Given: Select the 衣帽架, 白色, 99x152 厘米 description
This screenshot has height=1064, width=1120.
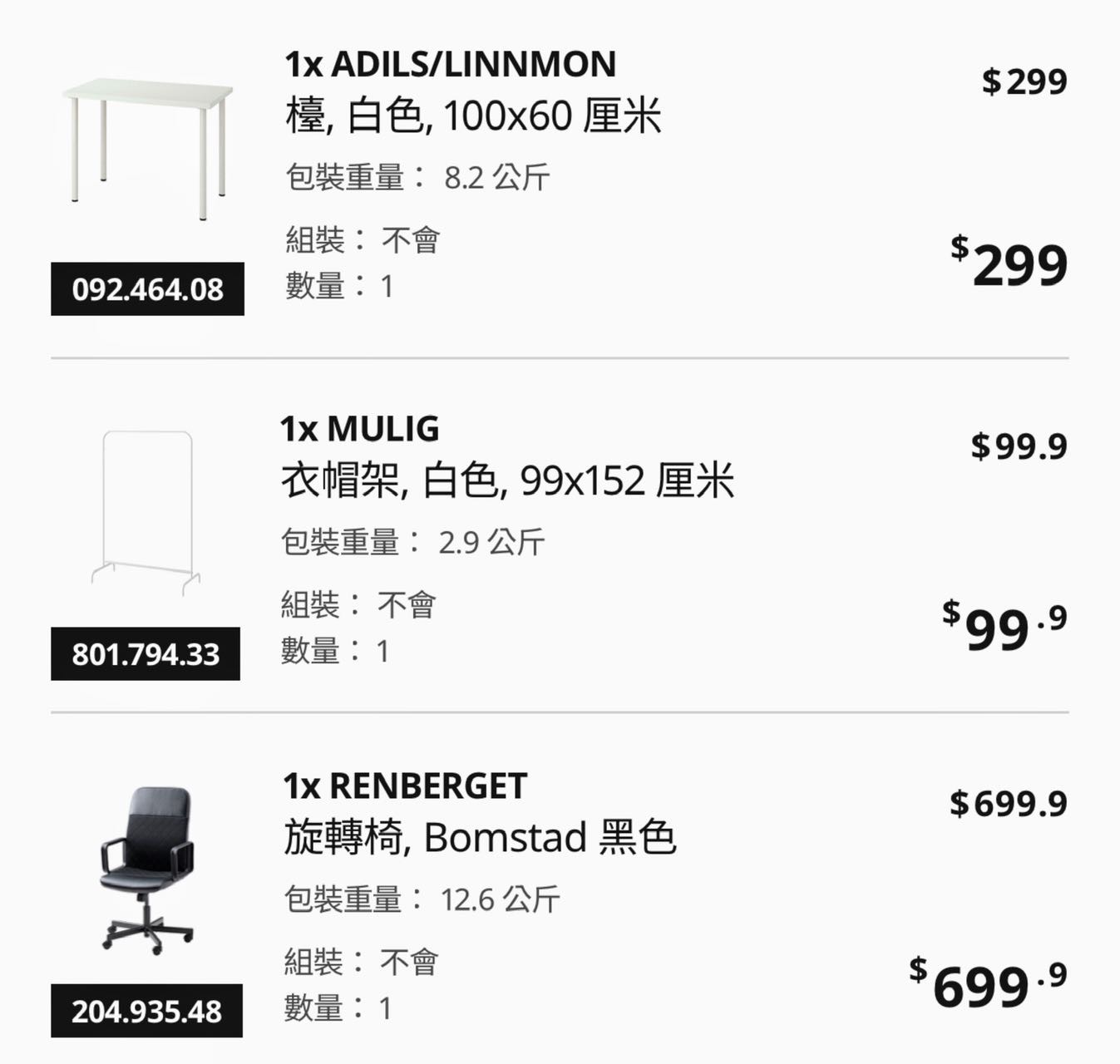Looking at the screenshot, I should (x=507, y=480).
